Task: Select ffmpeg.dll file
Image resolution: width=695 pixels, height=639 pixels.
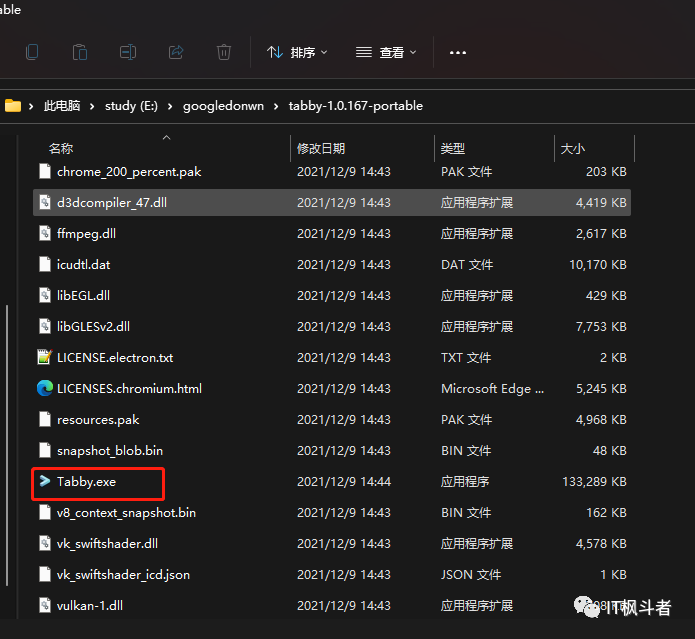Action: [x=332, y=234]
